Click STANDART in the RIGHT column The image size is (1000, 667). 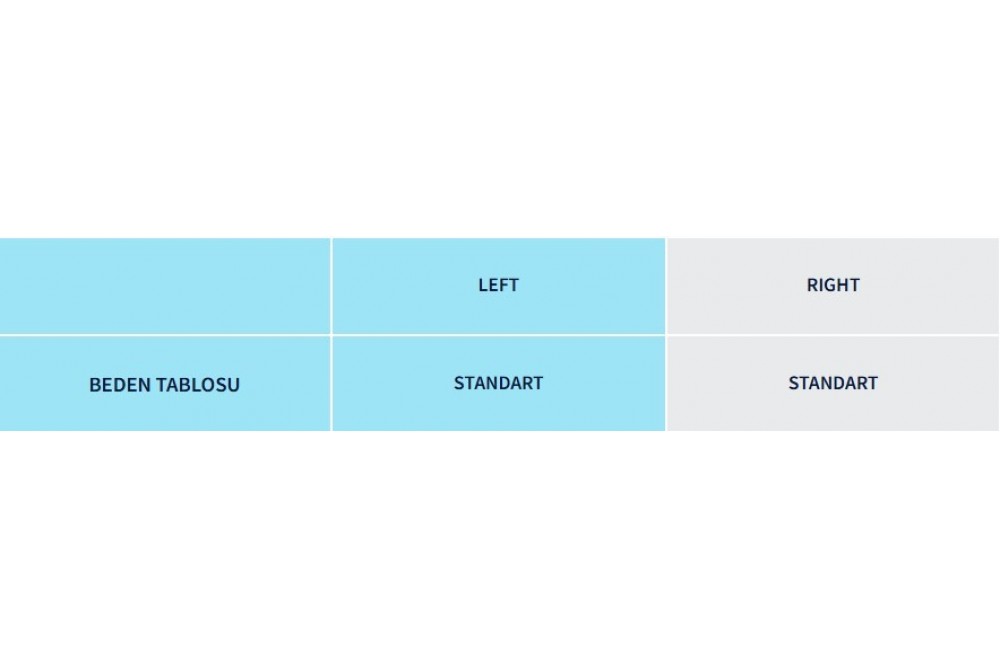point(833,383)
